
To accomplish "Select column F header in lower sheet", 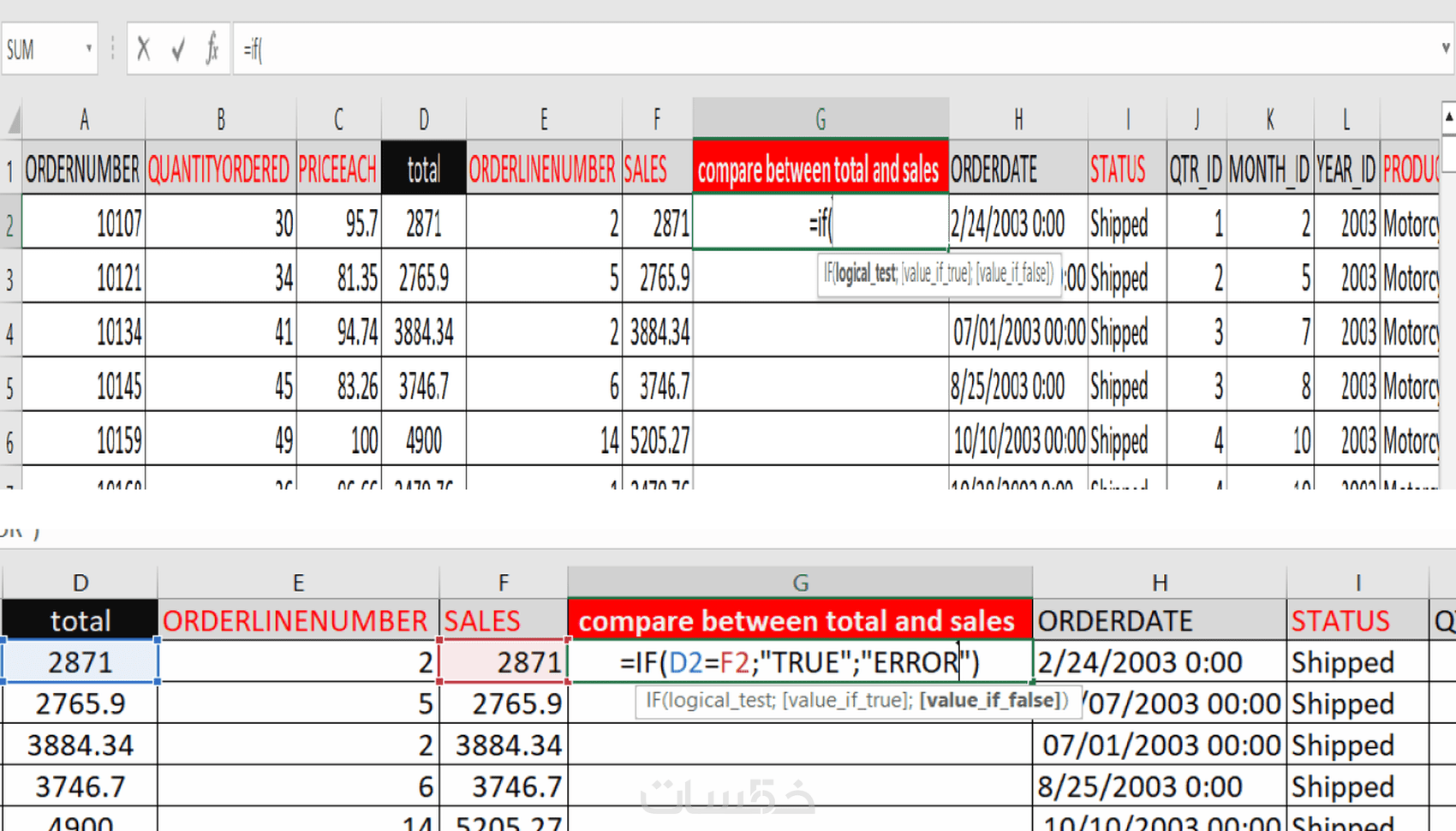I will click(503, 583).
